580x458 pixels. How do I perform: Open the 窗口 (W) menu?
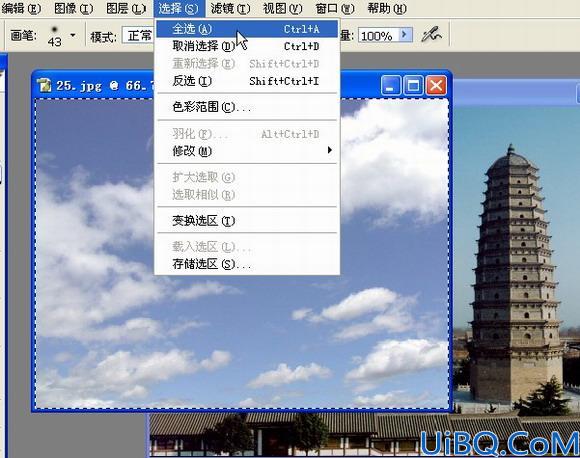[335, 8]
